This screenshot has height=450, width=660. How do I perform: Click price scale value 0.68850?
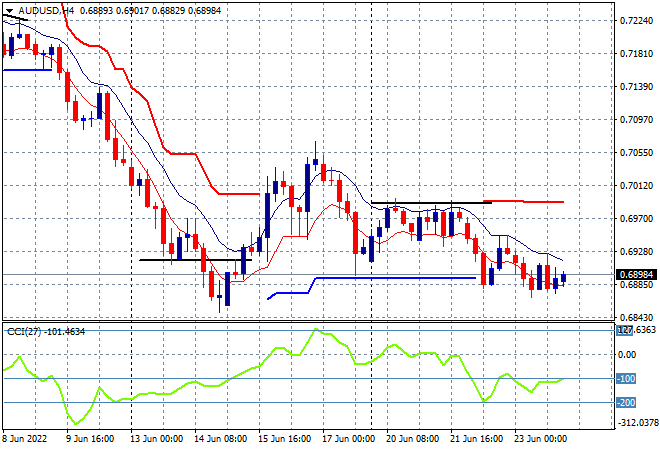(x=636, y=285)
